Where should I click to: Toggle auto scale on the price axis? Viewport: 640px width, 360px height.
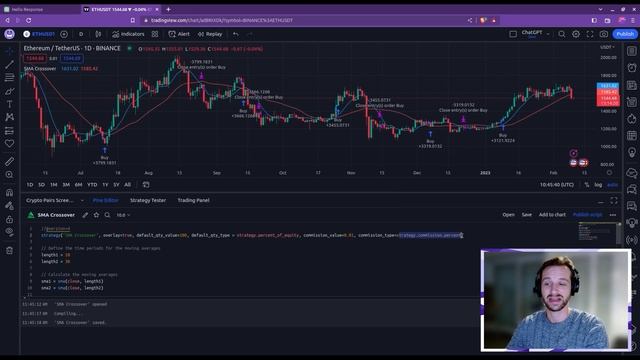tap(612, 185)
